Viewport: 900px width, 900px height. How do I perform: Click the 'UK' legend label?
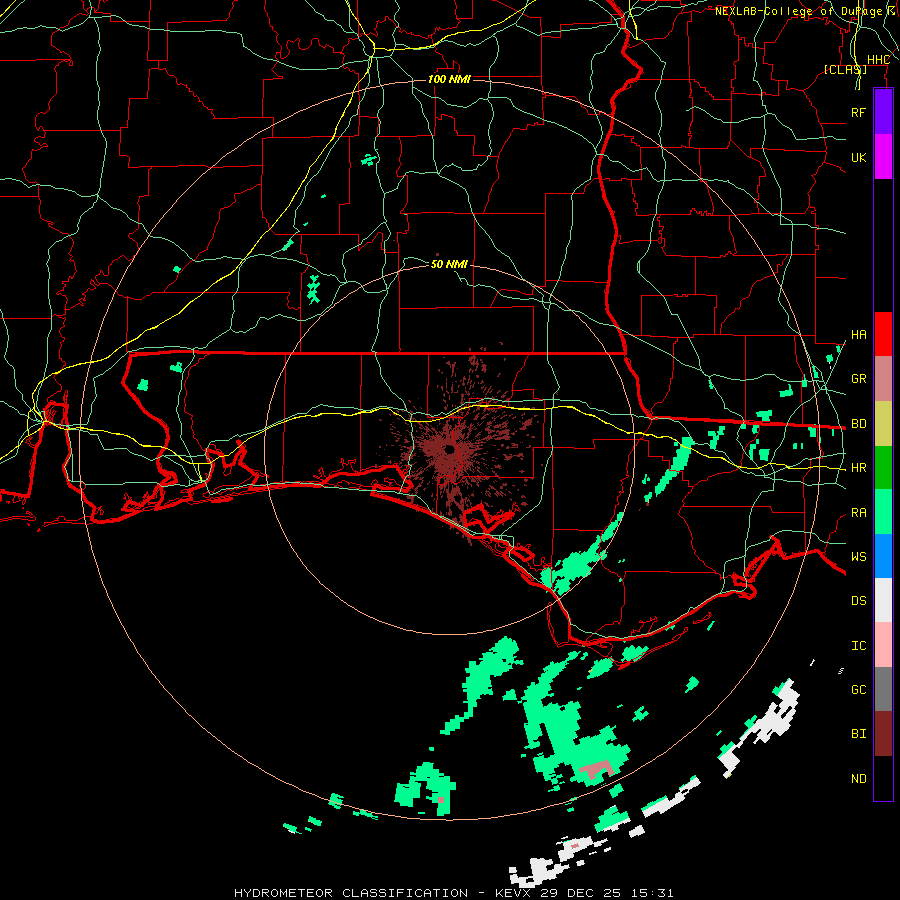tap(858, 157)
